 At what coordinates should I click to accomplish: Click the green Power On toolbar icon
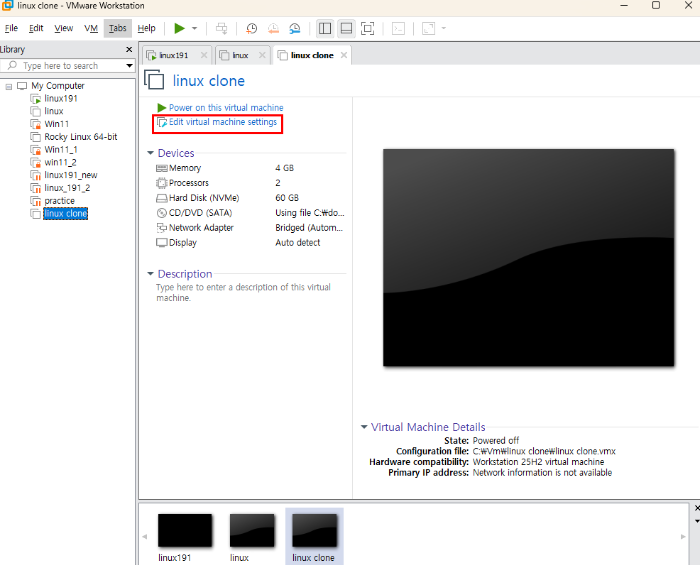pos(179,29)
